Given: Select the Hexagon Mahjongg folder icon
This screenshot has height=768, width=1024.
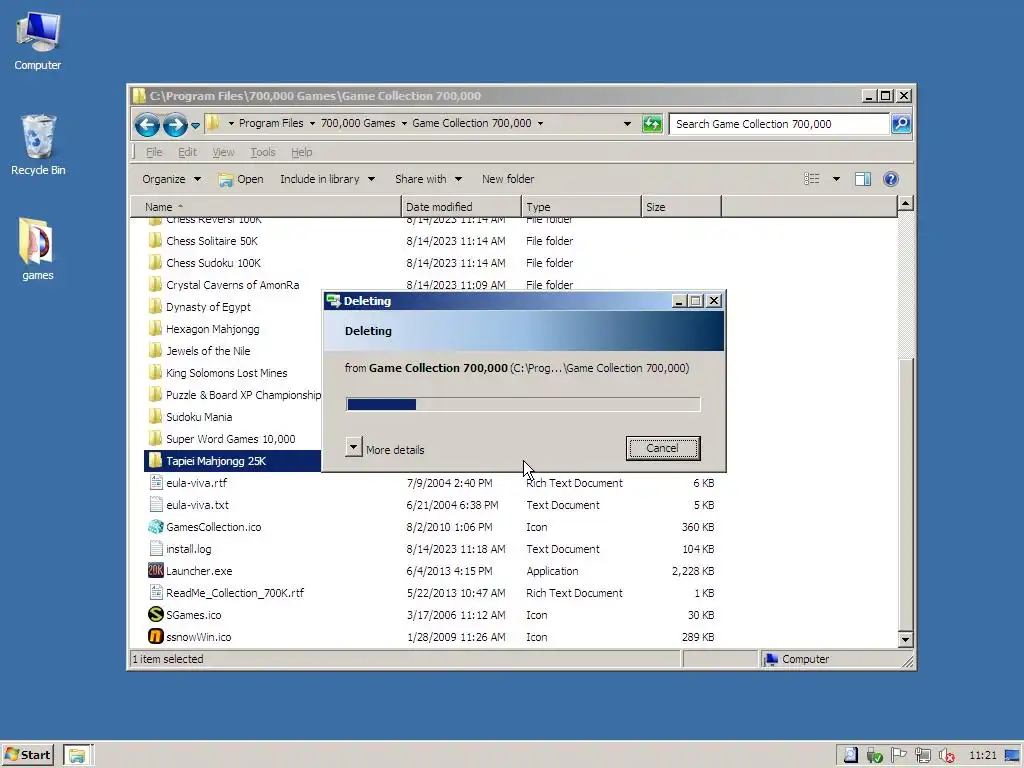Looking at the screenshot, I should (155, 329).
